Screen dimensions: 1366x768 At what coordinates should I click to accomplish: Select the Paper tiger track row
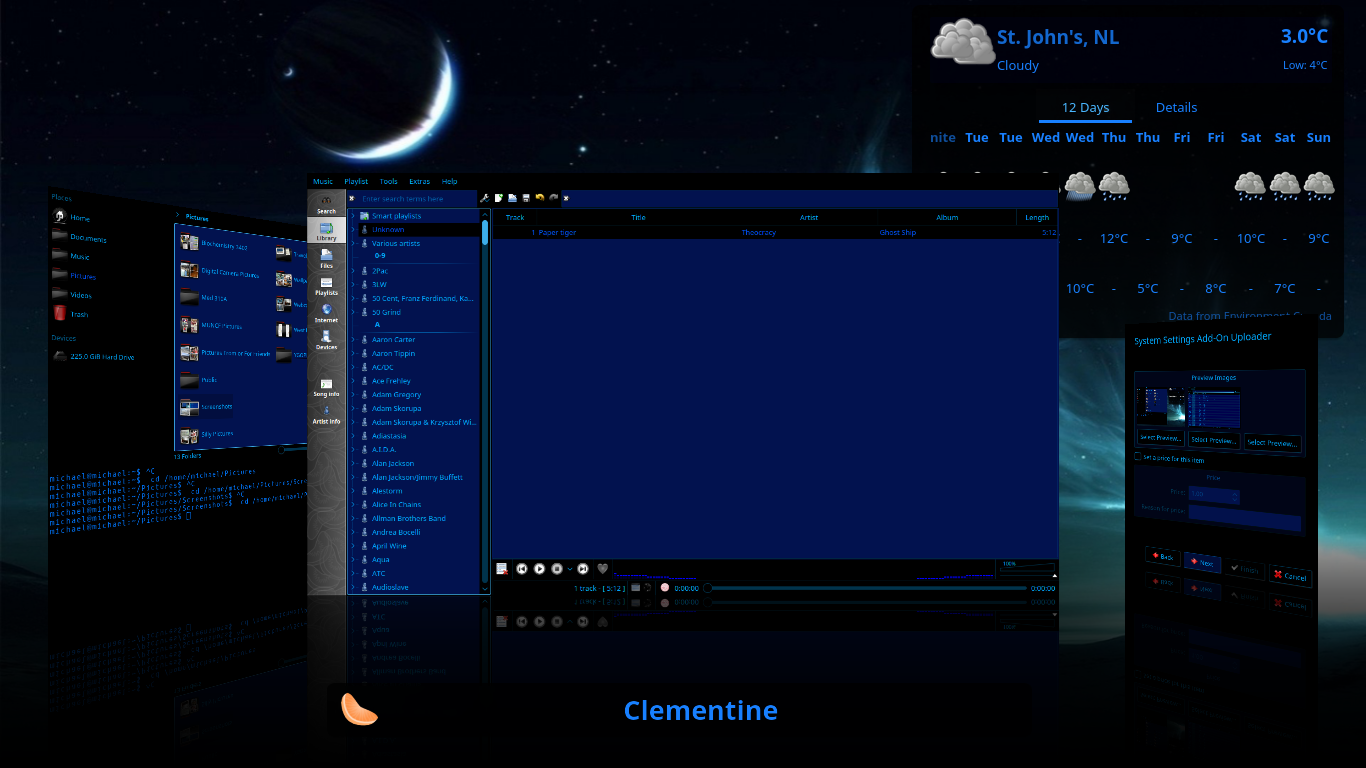click(774, 232)
